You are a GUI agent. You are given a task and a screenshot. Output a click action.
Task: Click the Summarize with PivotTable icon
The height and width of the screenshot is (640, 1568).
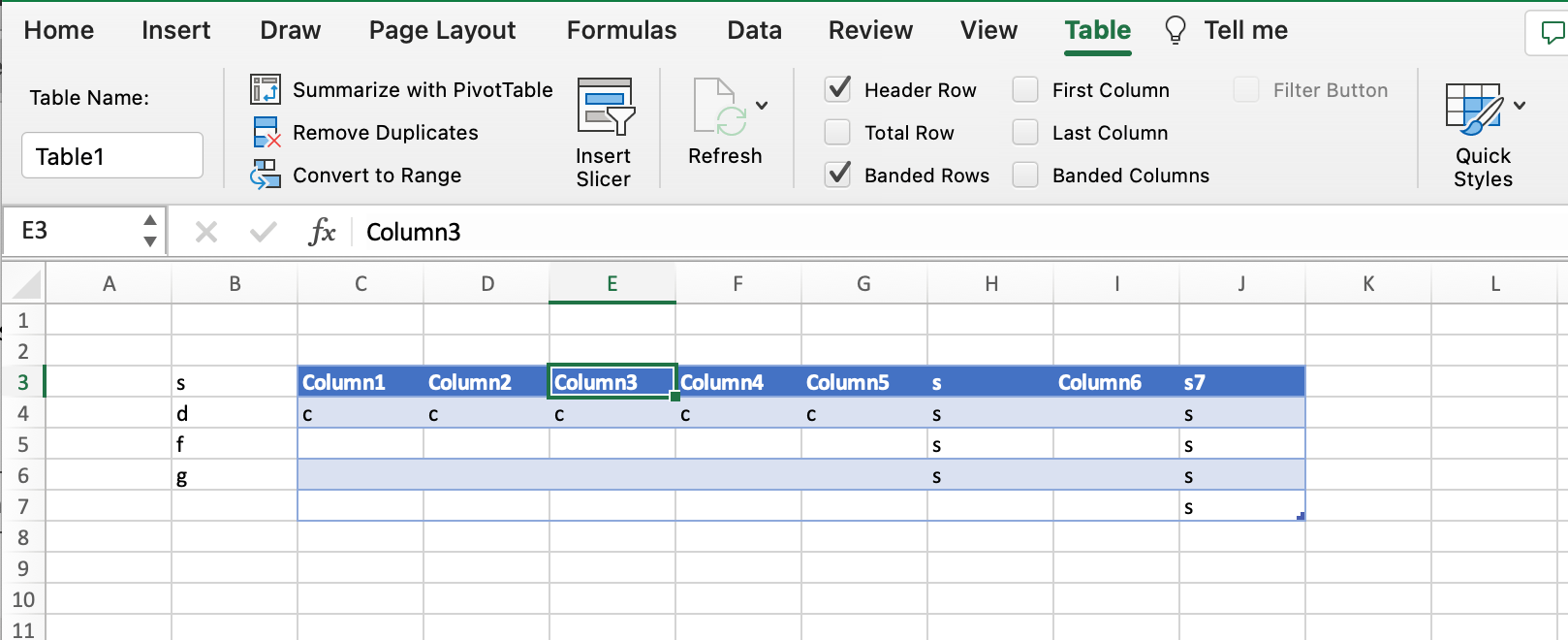[266, 89]
